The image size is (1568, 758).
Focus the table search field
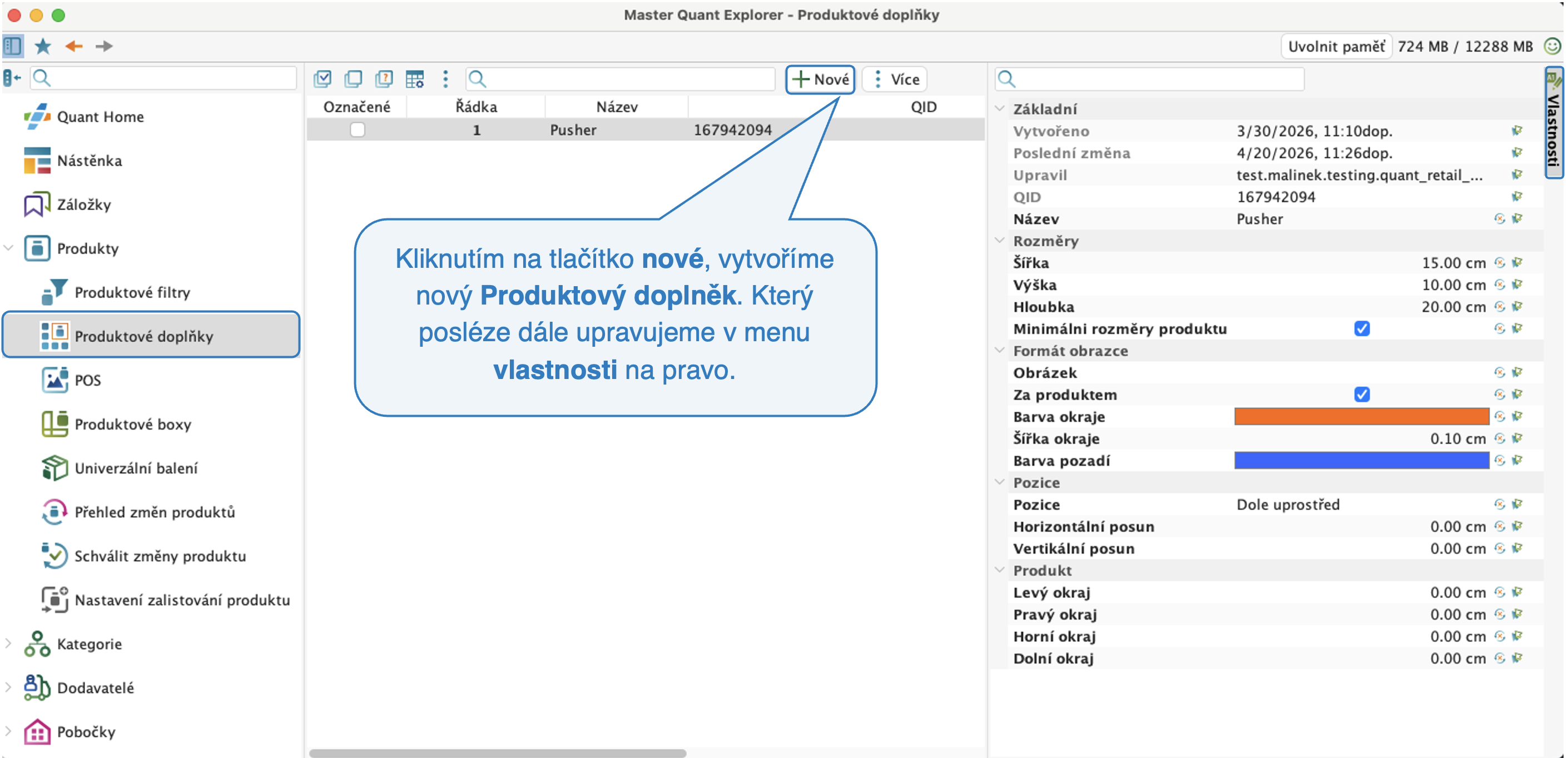pyautogui.click(x=621, y=78)
